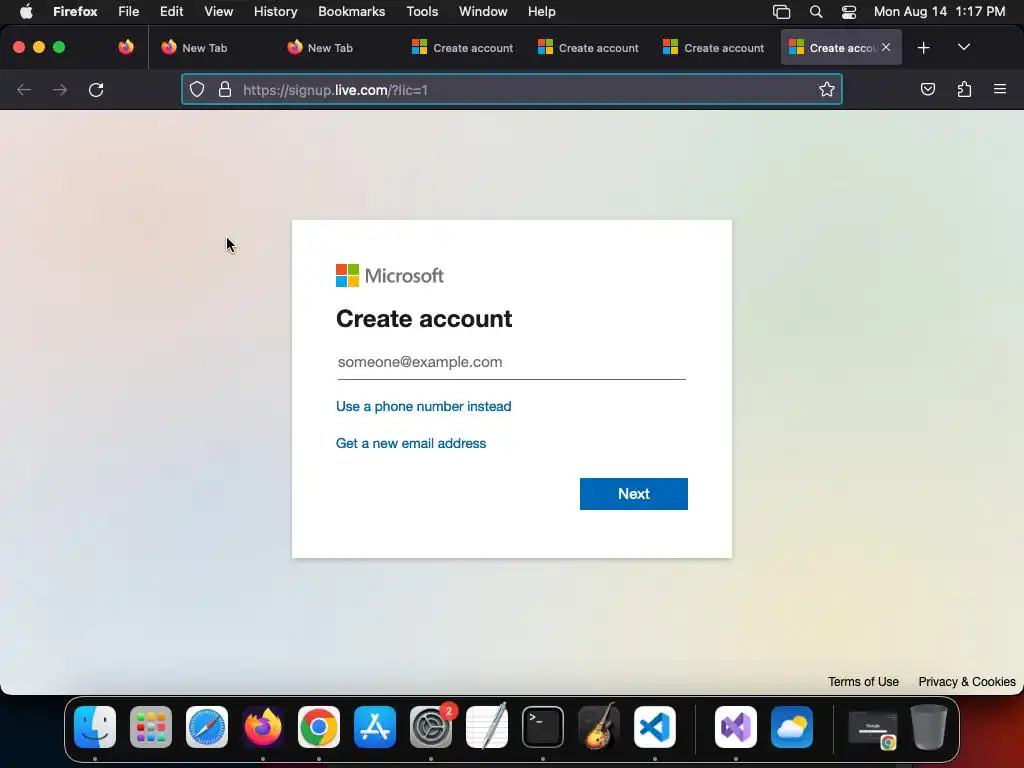Open the Bookmarks menu
Screen dimensions: 1024x768
351,11
